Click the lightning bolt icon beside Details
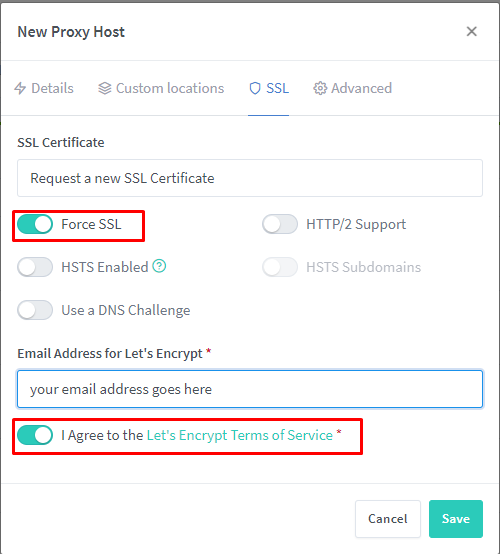This screenshot has height=554, width=500. pos(20,88)
